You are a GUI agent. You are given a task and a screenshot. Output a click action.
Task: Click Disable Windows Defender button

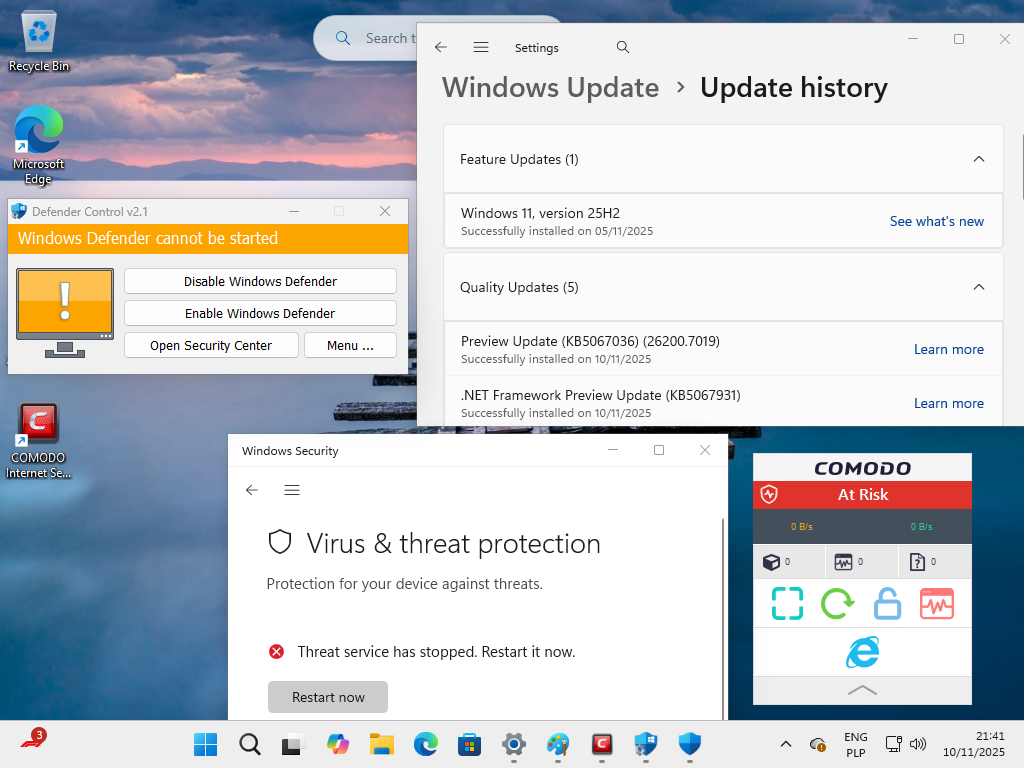pos(261,281)
